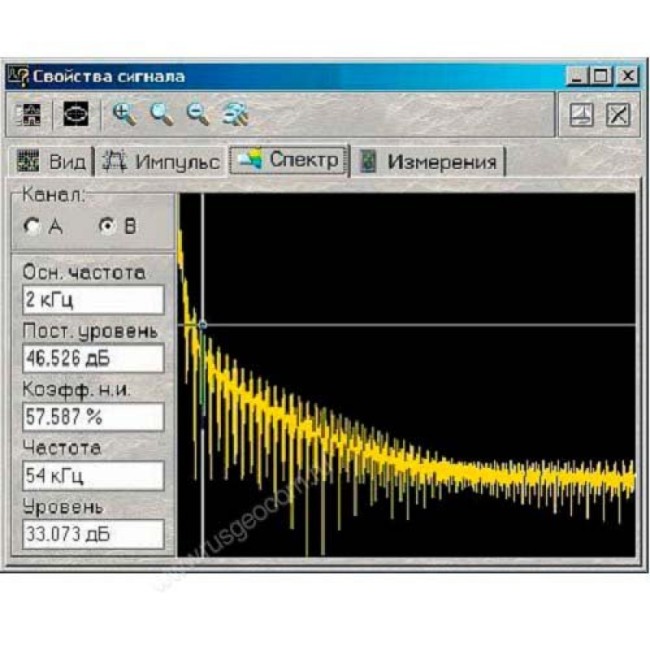Select the Спектр tab
Image resolution: width=650 pixels, height=650 pixels.
288,160
